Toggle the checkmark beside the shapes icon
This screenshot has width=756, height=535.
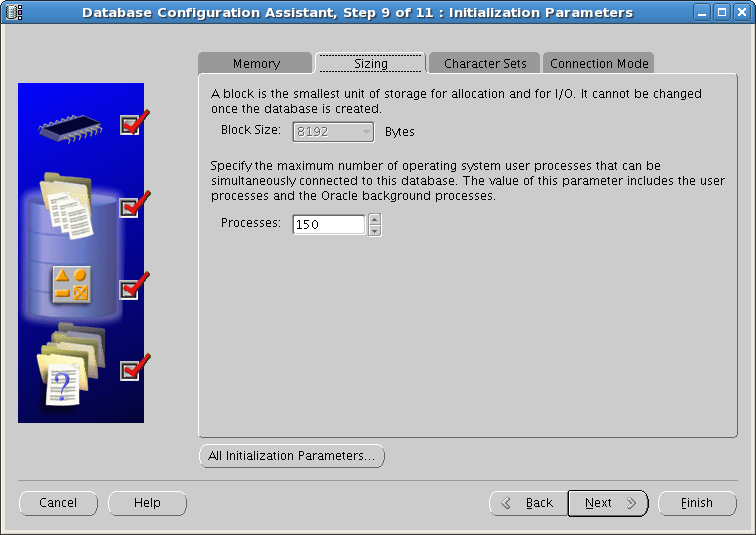(x=131, y=289)
